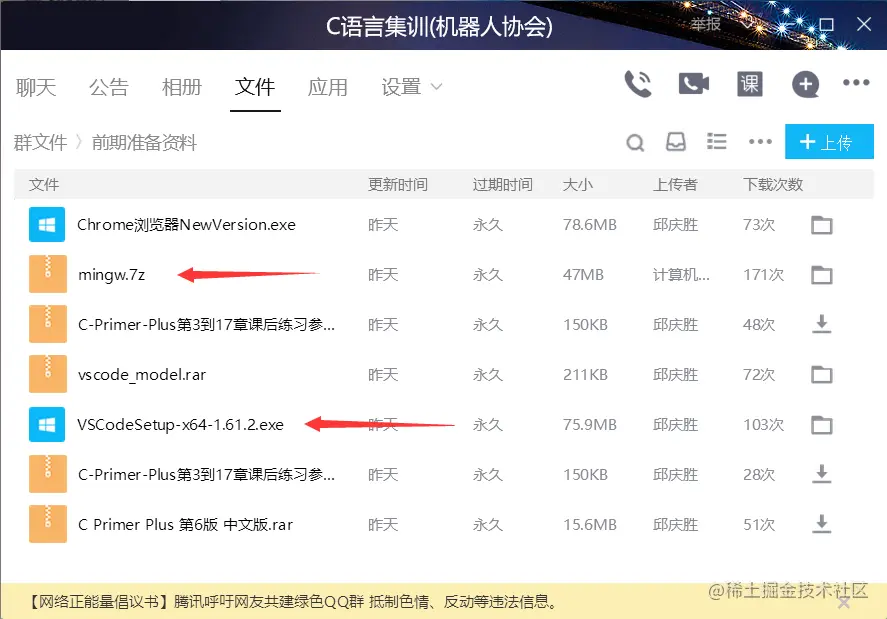Viewport: 887px width, 619px height.
Task: Click uploader 计算机... in mingw row
Action: (x=681, y=274)
